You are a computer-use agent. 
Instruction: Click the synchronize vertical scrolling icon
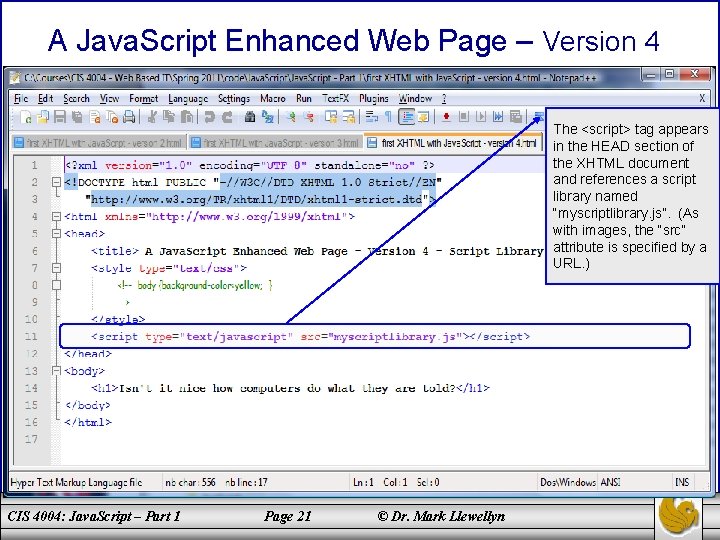pyautogui.click(x=331, y=117)
